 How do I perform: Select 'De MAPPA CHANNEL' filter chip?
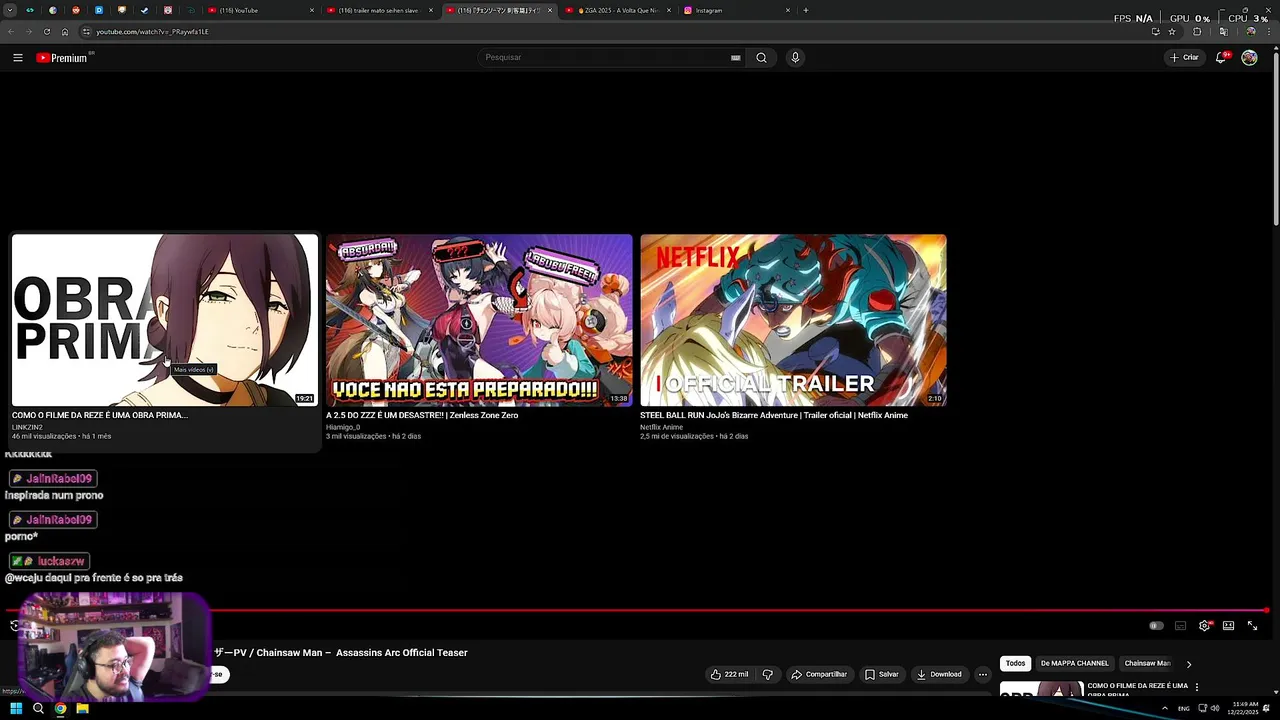pos(1075,664)
